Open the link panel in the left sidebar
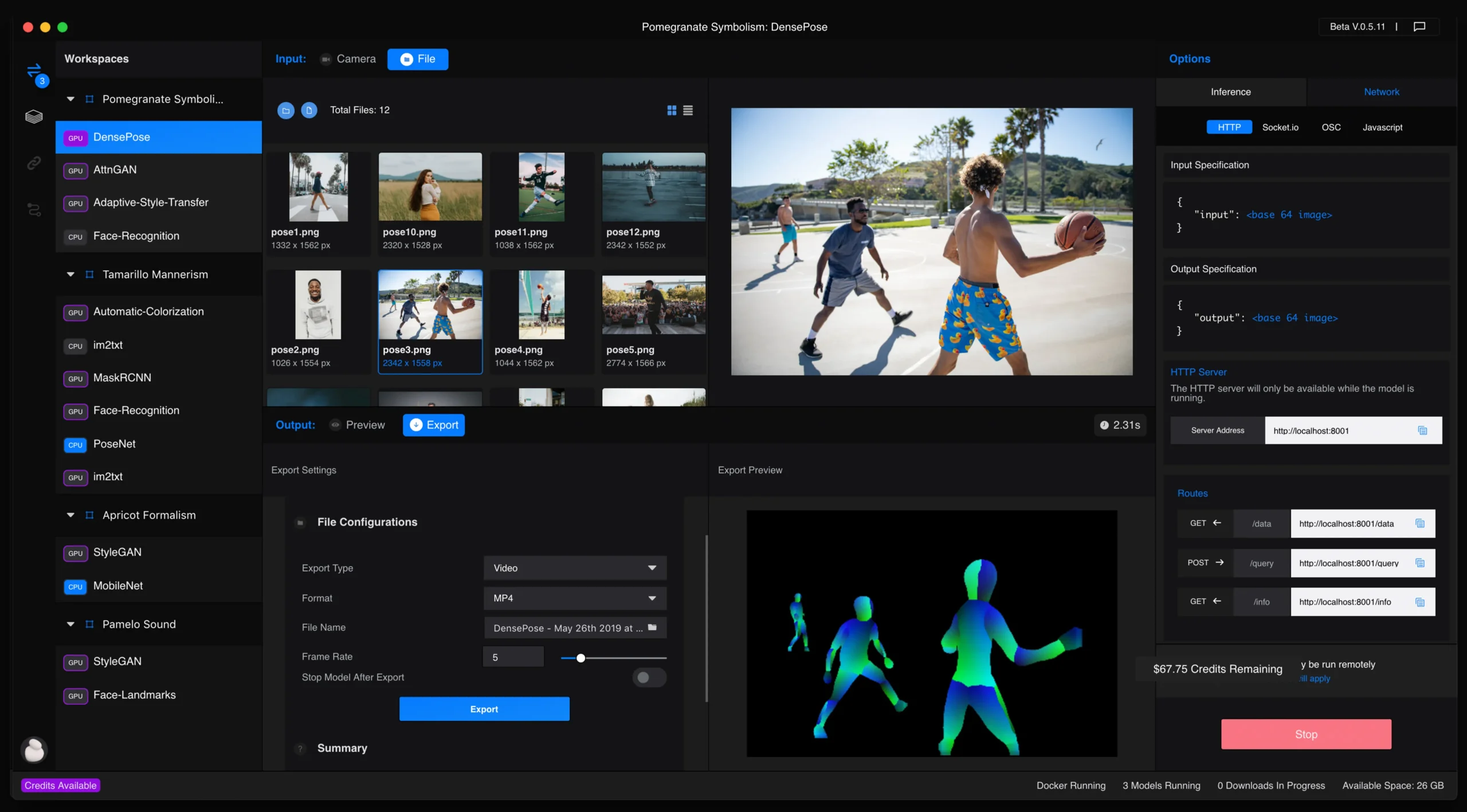1467x812 pixels. pyautogui.click(x=34, y=163)
